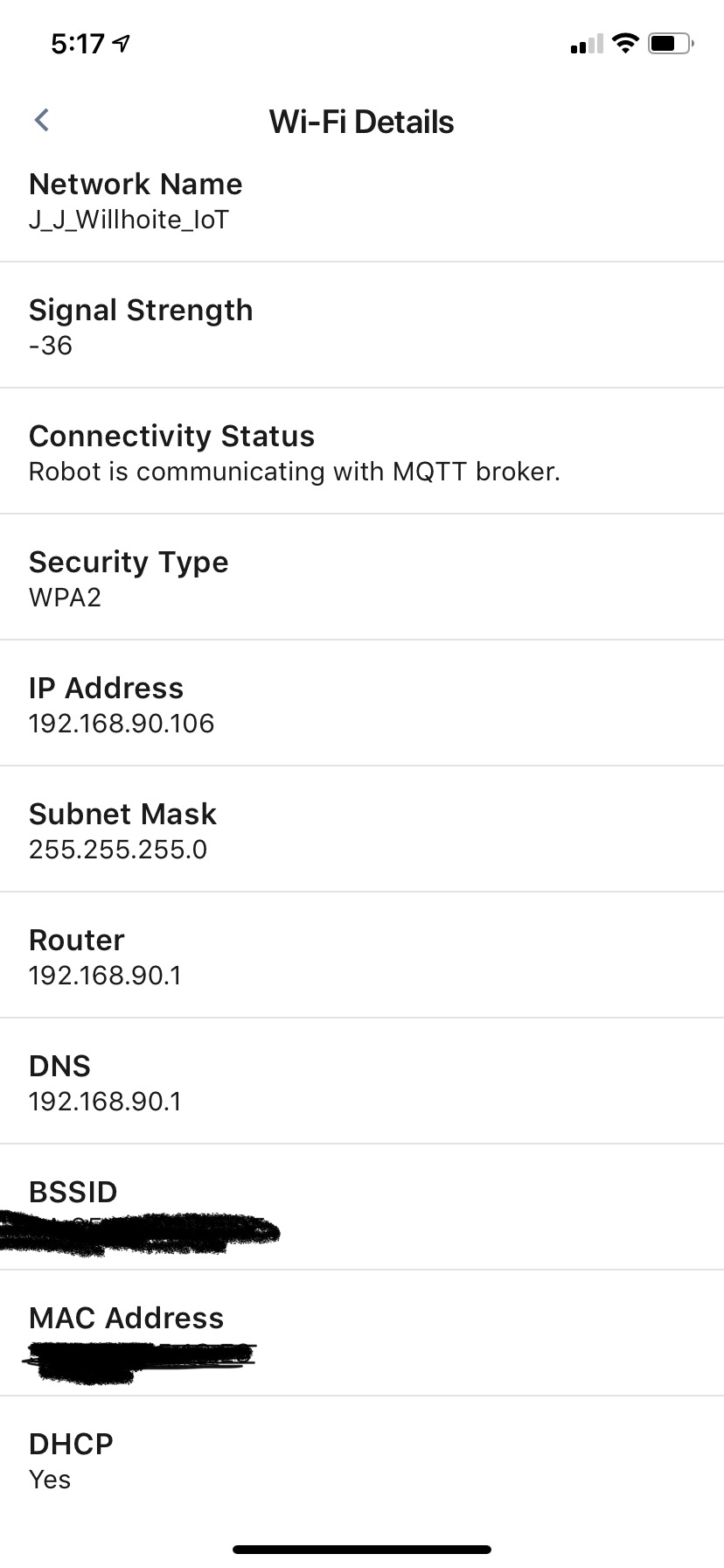Tap the back chevron arrow

coord(41,120)
